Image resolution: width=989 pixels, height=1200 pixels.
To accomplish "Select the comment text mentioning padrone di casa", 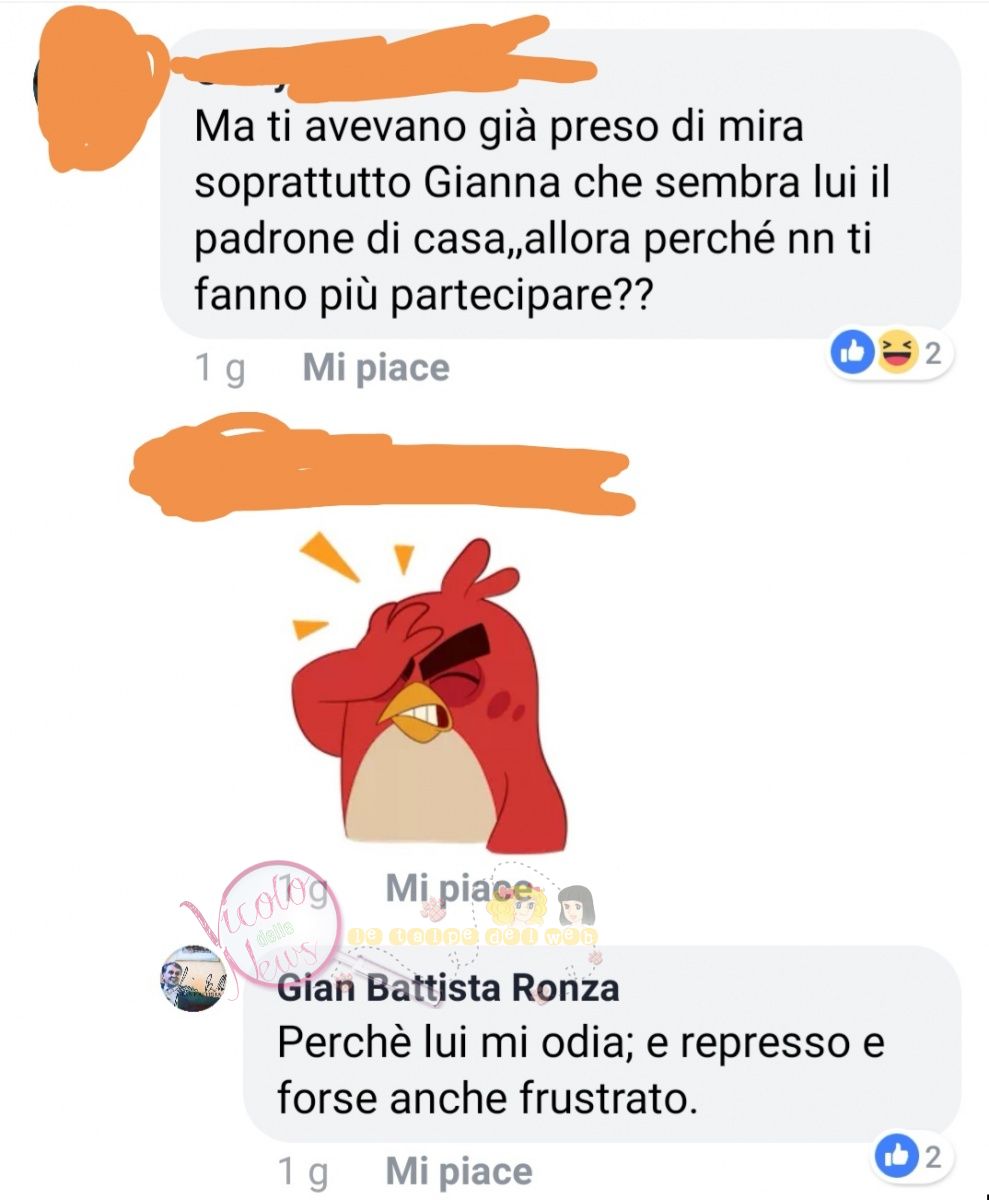I will click(x=542, y=213).
